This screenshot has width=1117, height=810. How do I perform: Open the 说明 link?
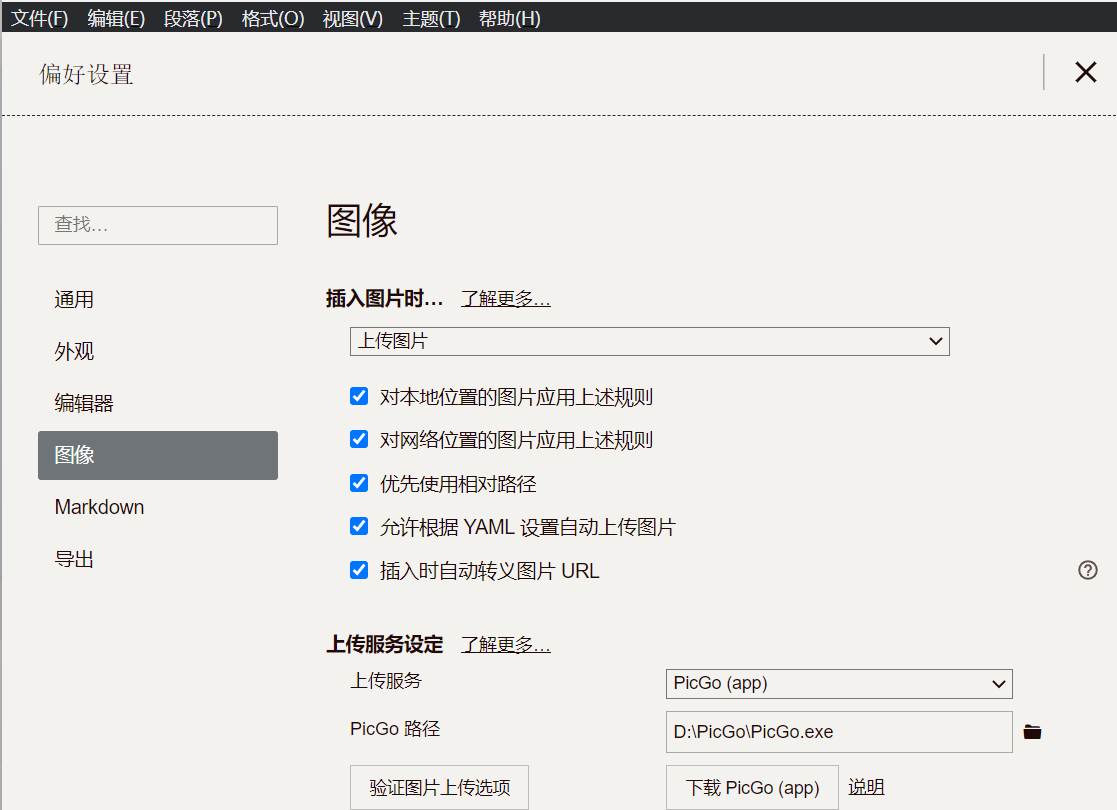tap(866, 787)
